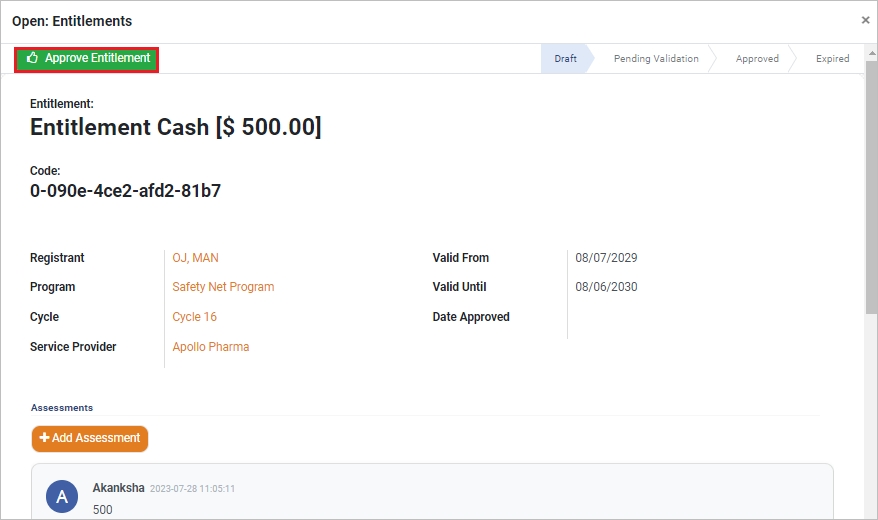Open the registrant link OJ, MAN
Screen dimensions: 878x520
pyautogui.click(x=195, y=257)
